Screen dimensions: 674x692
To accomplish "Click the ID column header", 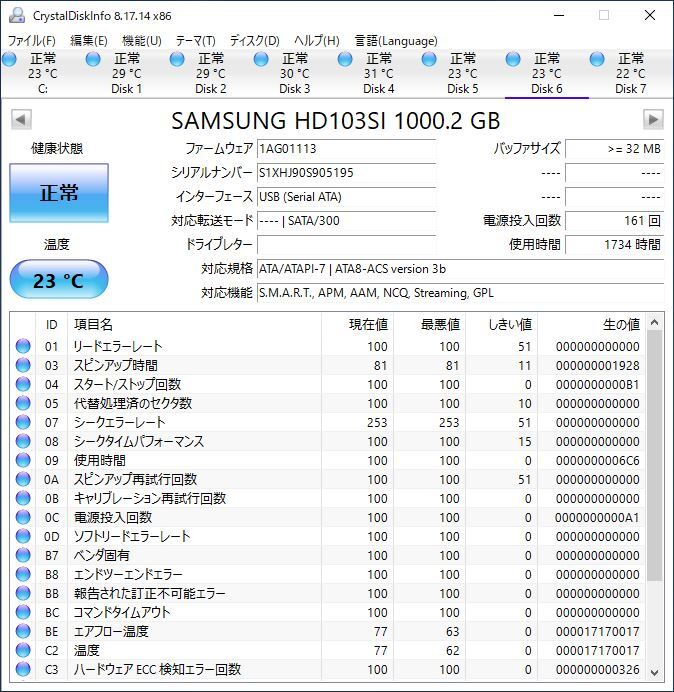I will pos(52,324).
